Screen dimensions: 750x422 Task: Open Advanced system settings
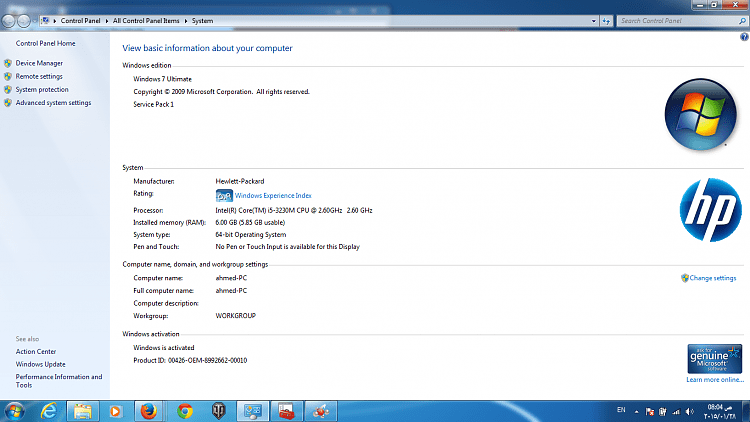53,103
